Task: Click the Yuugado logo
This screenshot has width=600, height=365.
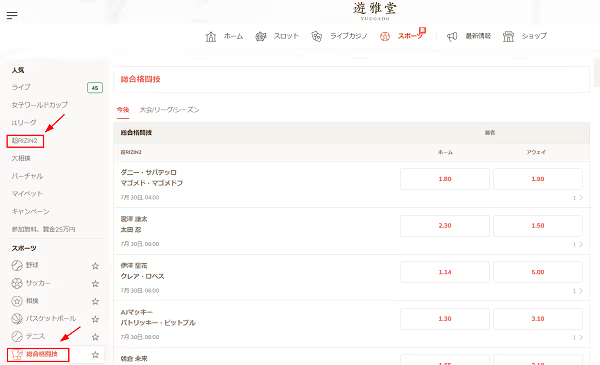Action: (x=375, y=10)
